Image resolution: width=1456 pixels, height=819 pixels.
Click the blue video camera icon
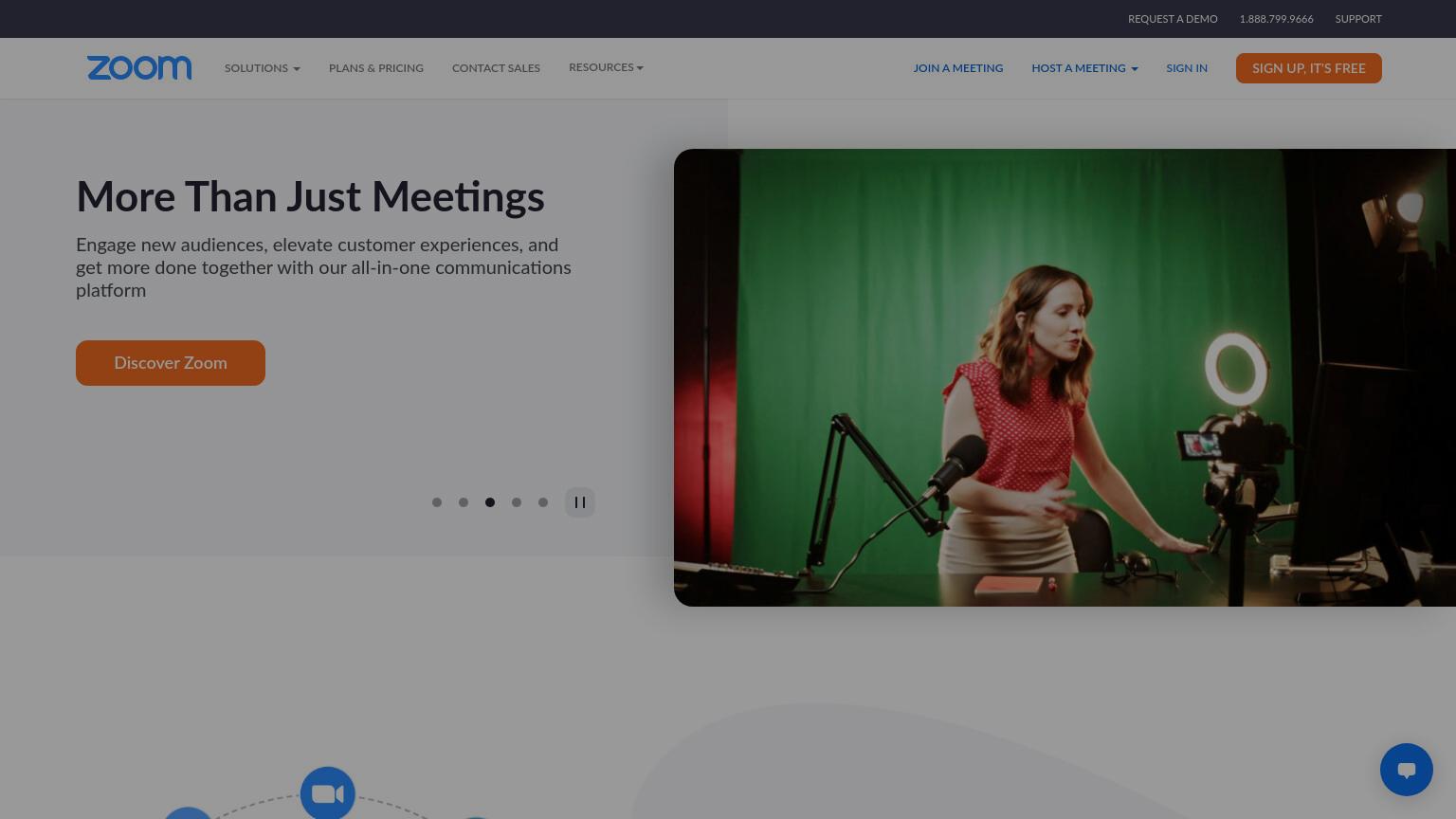(x=328, y=793)
